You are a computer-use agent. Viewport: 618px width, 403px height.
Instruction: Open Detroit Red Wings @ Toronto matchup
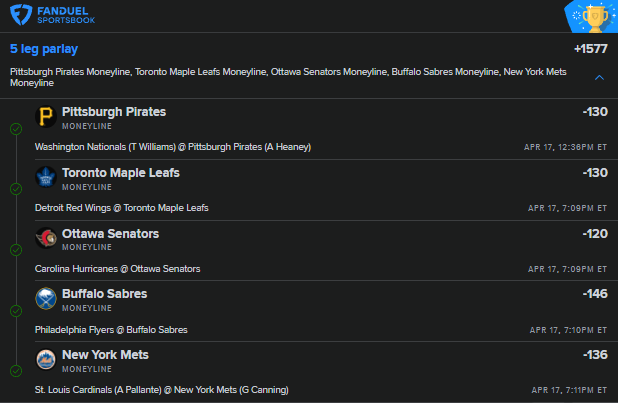(x=121, y=208)
